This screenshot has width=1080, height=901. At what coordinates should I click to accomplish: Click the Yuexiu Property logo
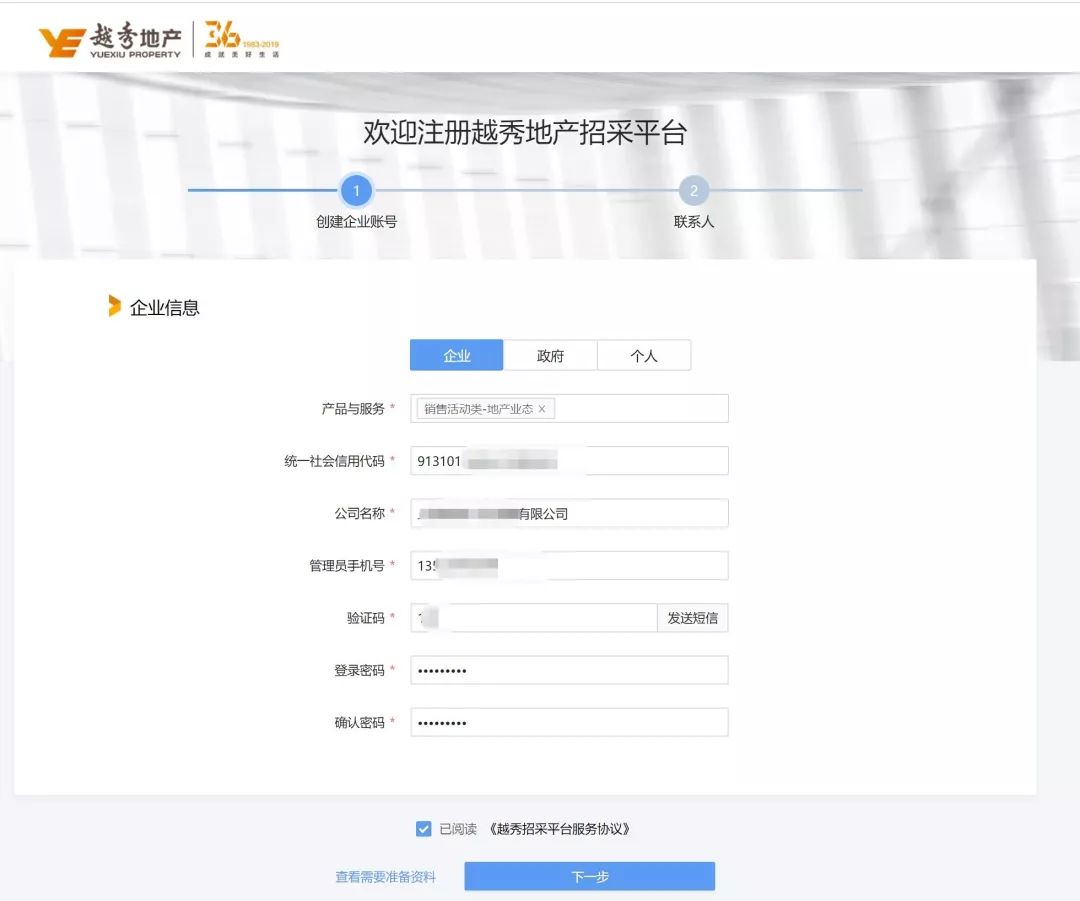coord(110,40)
